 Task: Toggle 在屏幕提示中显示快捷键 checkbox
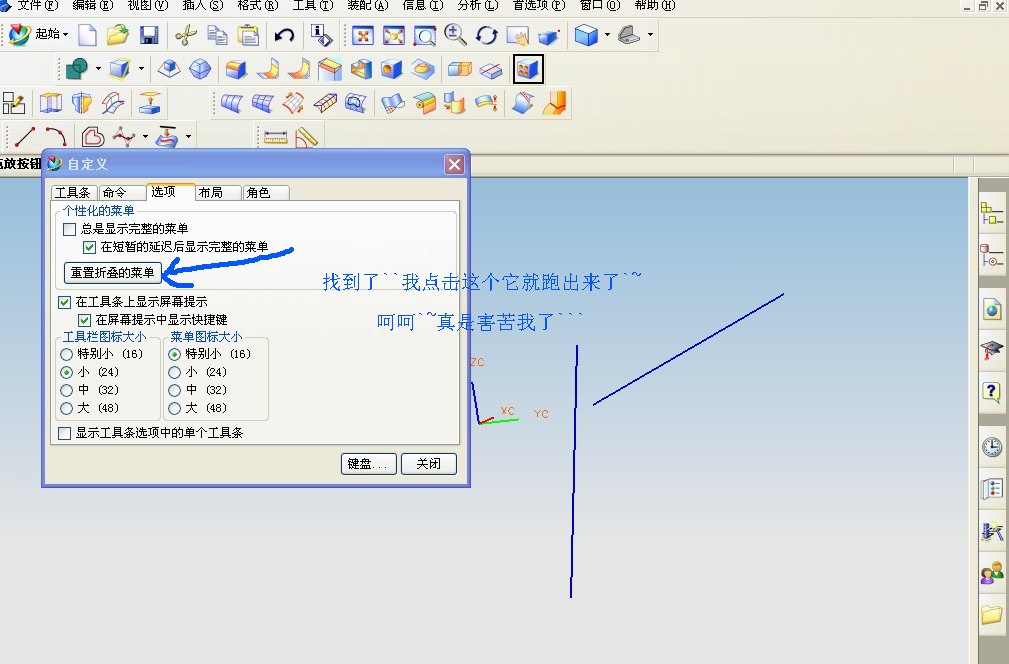[x=84, y=320]
